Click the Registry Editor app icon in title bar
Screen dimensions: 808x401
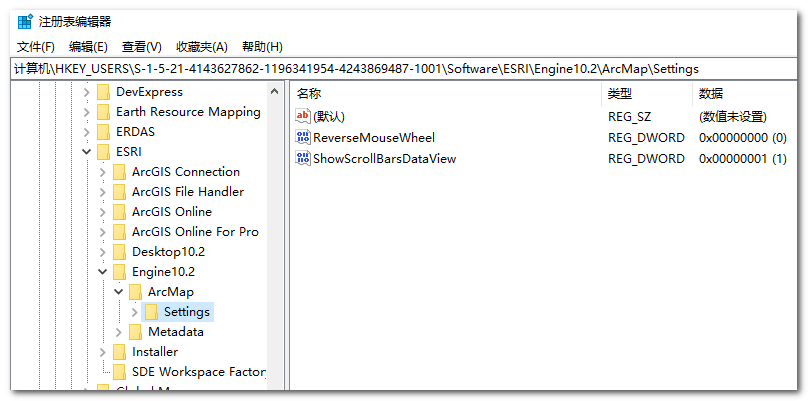25,22
